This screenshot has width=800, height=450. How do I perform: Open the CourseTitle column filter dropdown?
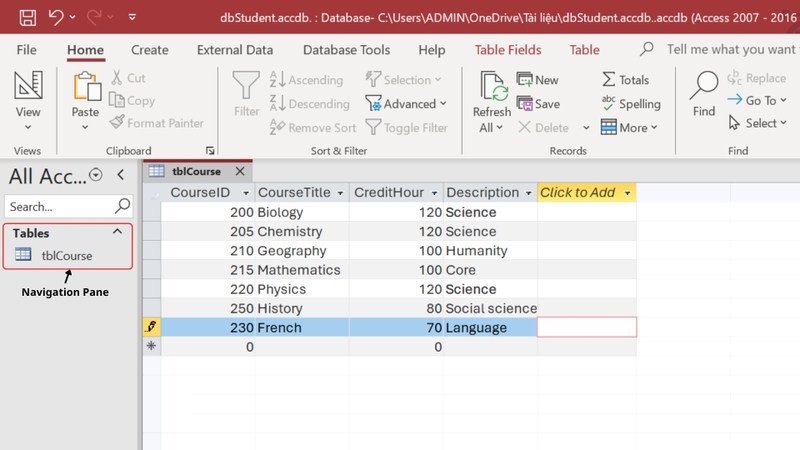coord(340,193)
